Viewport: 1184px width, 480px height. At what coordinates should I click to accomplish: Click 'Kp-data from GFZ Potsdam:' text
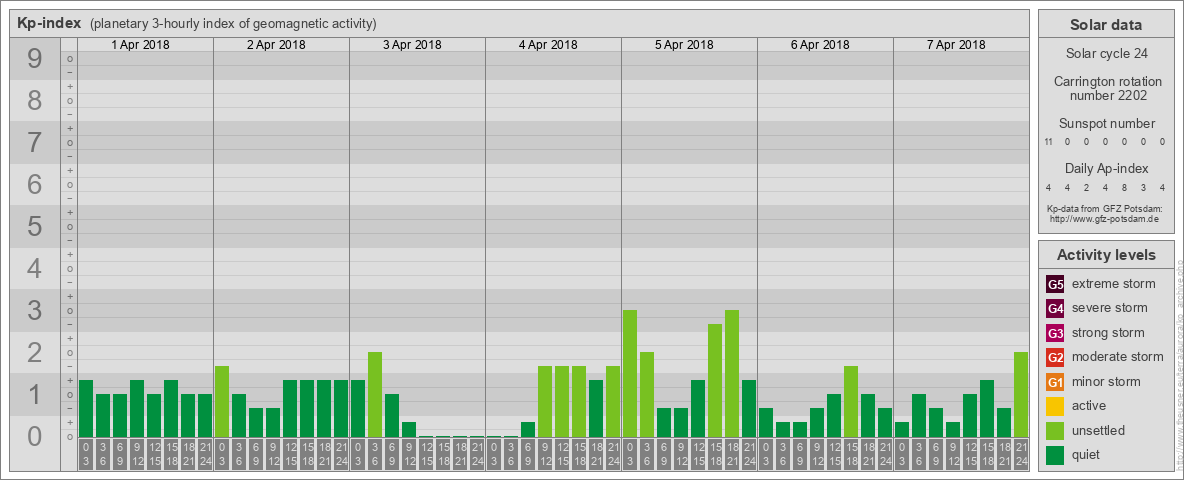coord(1106,208)
